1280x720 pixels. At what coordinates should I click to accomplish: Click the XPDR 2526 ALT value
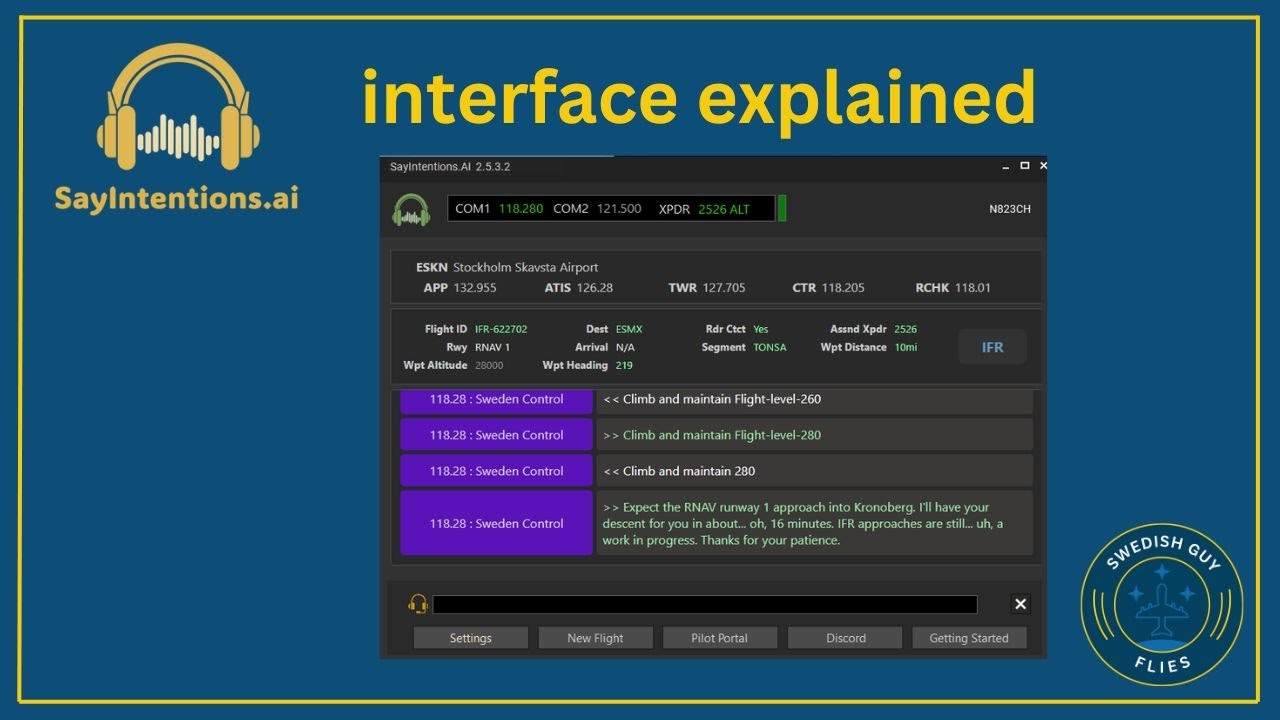[724, 209]
